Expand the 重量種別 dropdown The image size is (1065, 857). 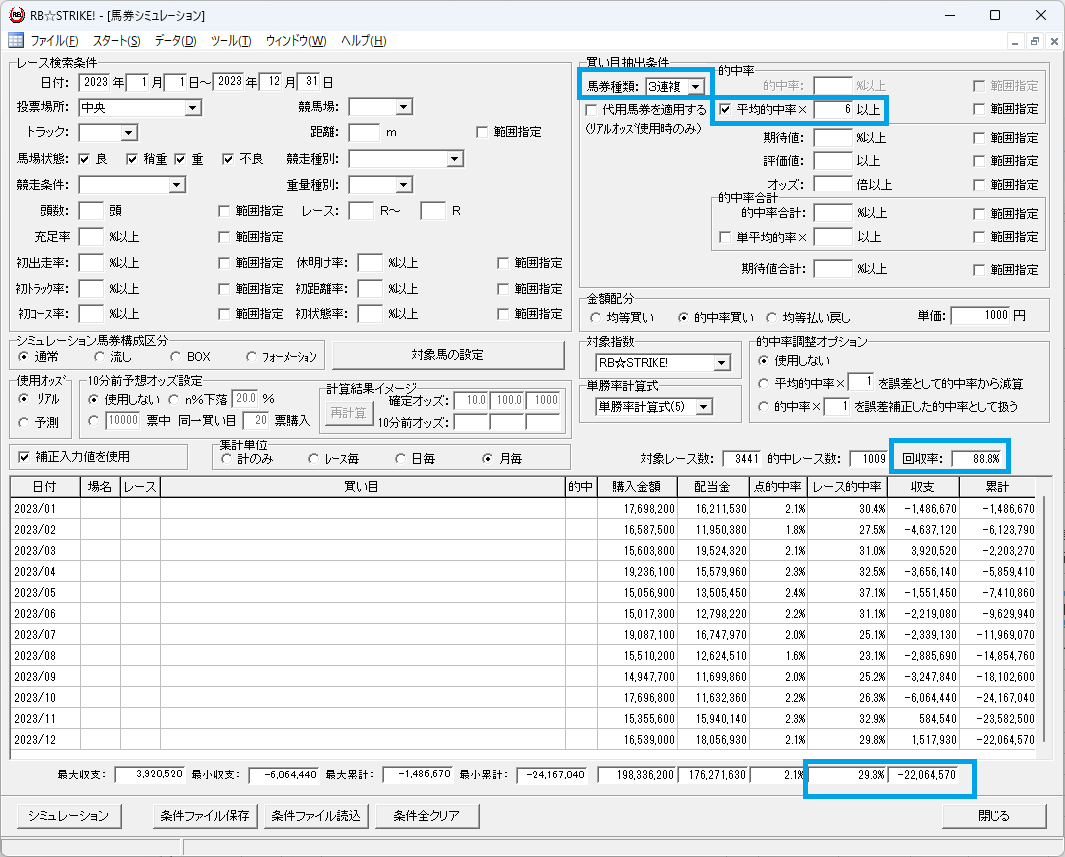404,185
